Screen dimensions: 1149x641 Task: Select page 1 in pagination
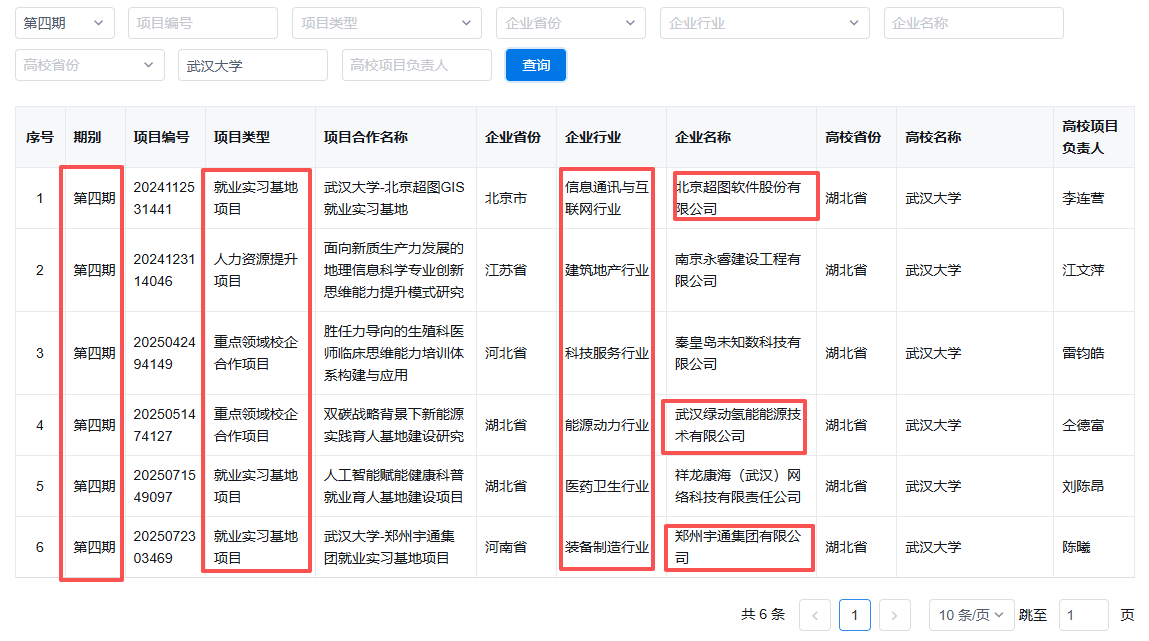pos(854,615)
